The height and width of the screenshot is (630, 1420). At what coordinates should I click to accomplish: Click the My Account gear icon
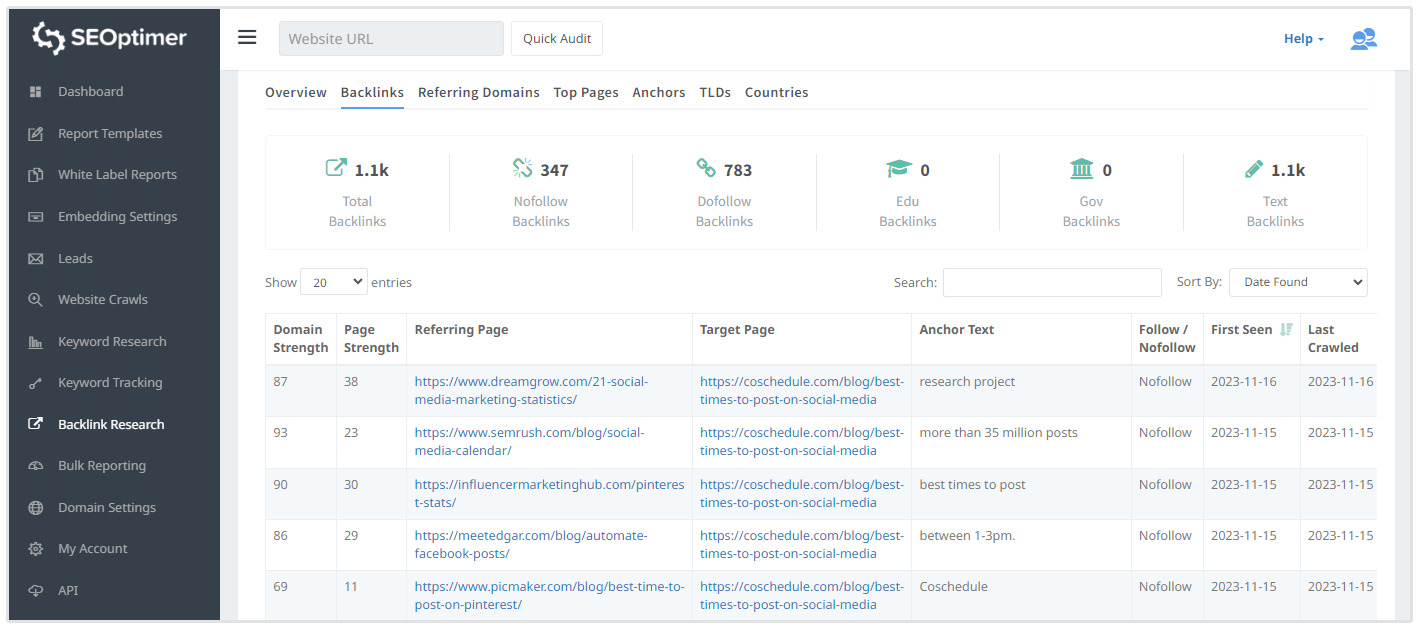(x=36, y=549)
